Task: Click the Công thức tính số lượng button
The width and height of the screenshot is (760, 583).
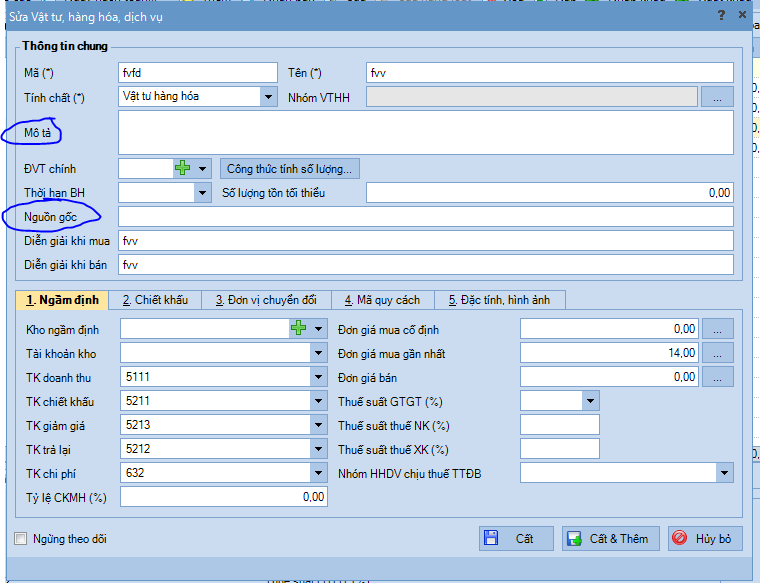Action: click(289, 169)
